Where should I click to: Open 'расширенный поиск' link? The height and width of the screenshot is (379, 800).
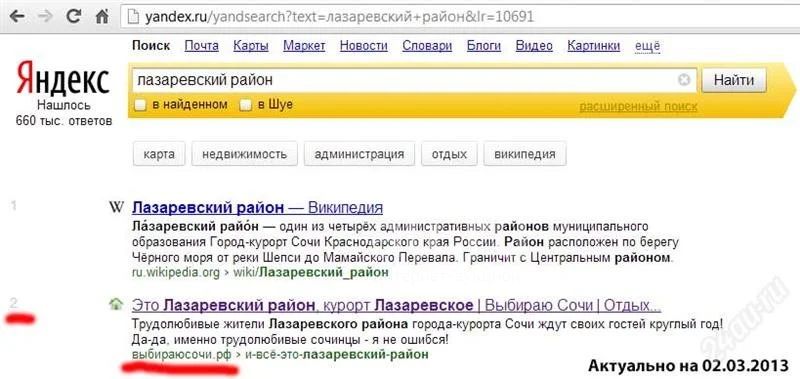tap(638, 107)
